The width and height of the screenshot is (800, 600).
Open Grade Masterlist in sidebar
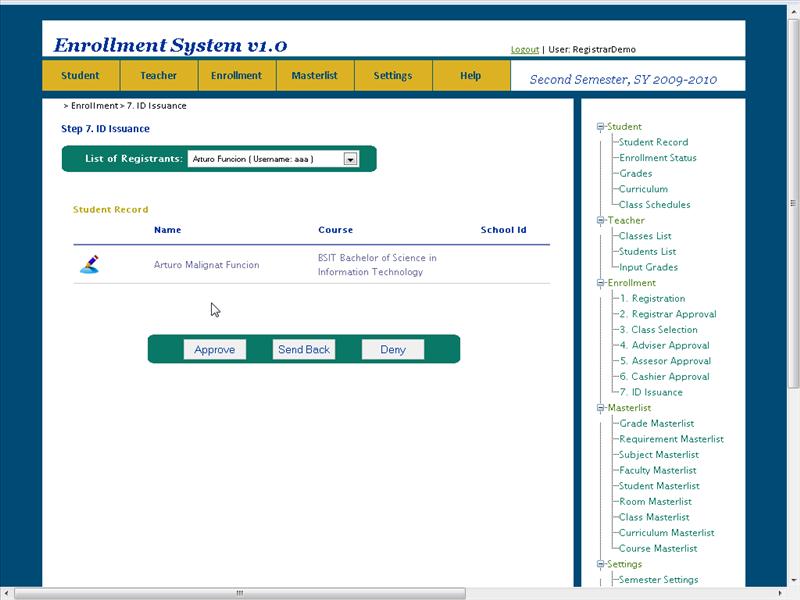point(657,423)
